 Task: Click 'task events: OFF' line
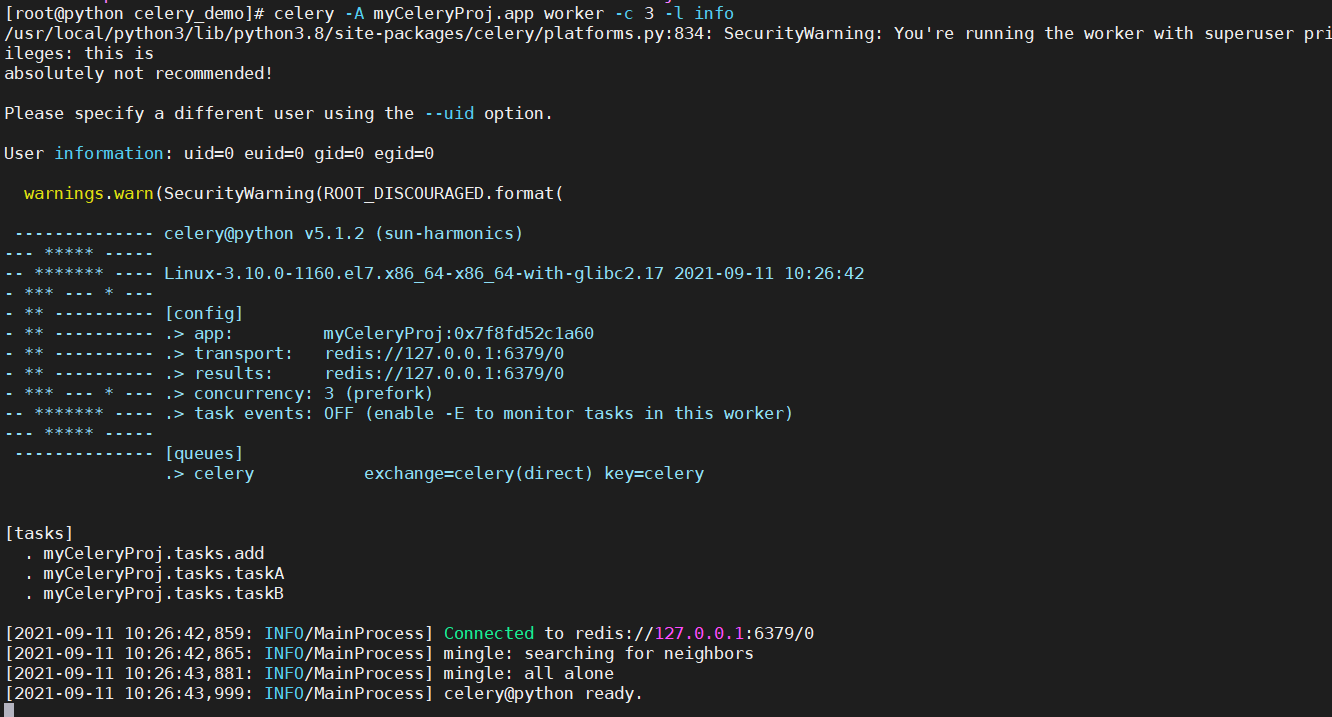pyautogui.click(x=479, y=414)
